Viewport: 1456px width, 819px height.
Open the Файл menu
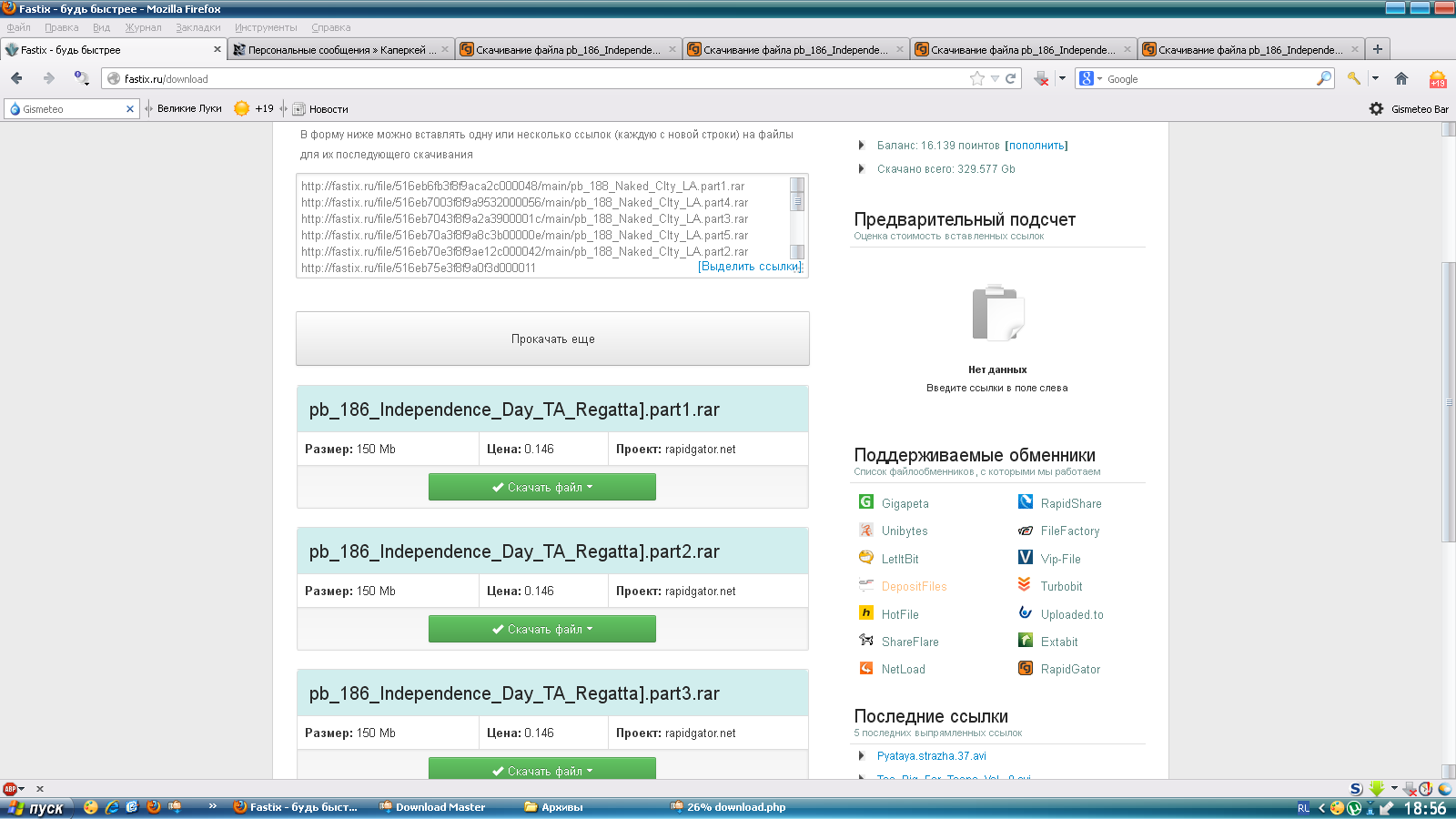[x=18, y=27]
